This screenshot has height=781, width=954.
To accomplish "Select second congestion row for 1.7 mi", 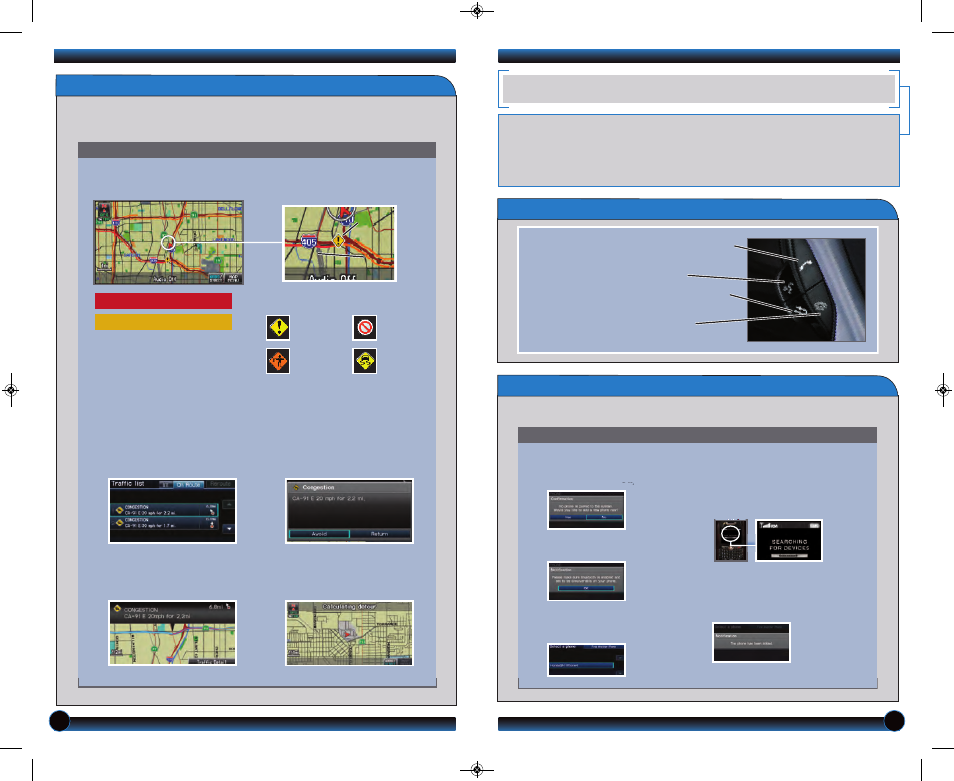I will point(164,523).
